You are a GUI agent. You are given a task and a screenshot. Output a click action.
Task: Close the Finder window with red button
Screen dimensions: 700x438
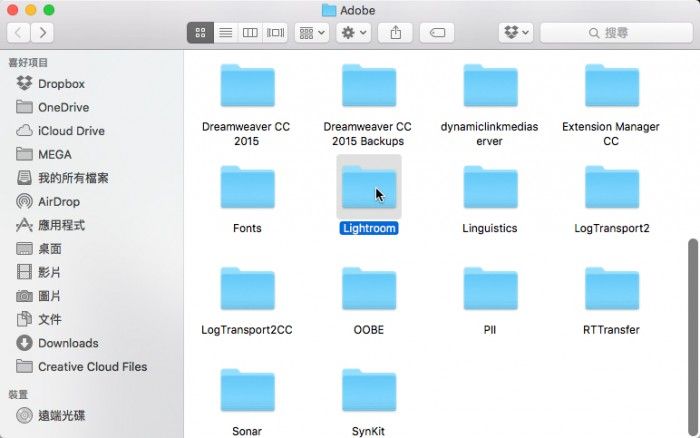12,10
